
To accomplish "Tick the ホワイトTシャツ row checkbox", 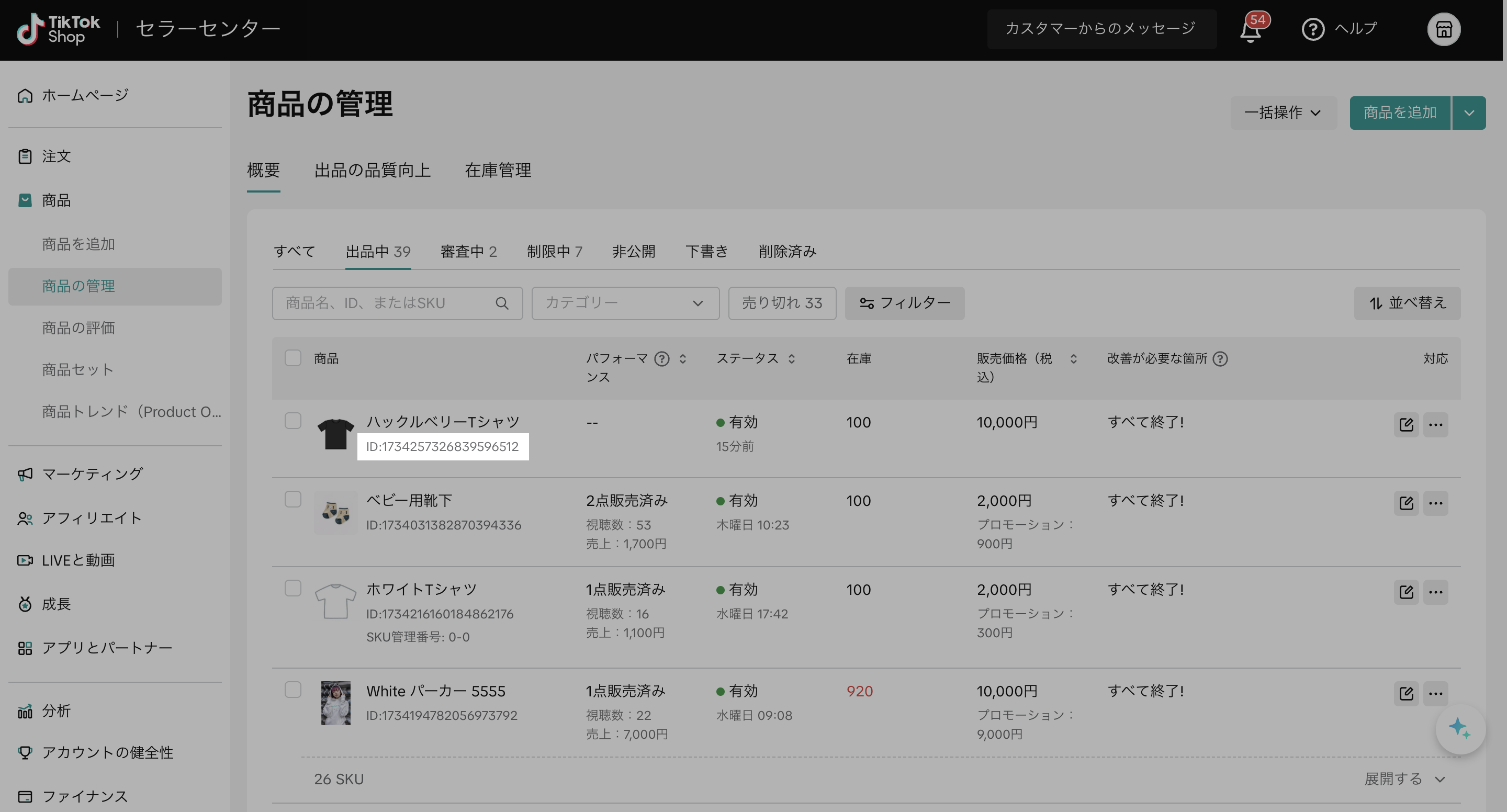I will [293, 588].
